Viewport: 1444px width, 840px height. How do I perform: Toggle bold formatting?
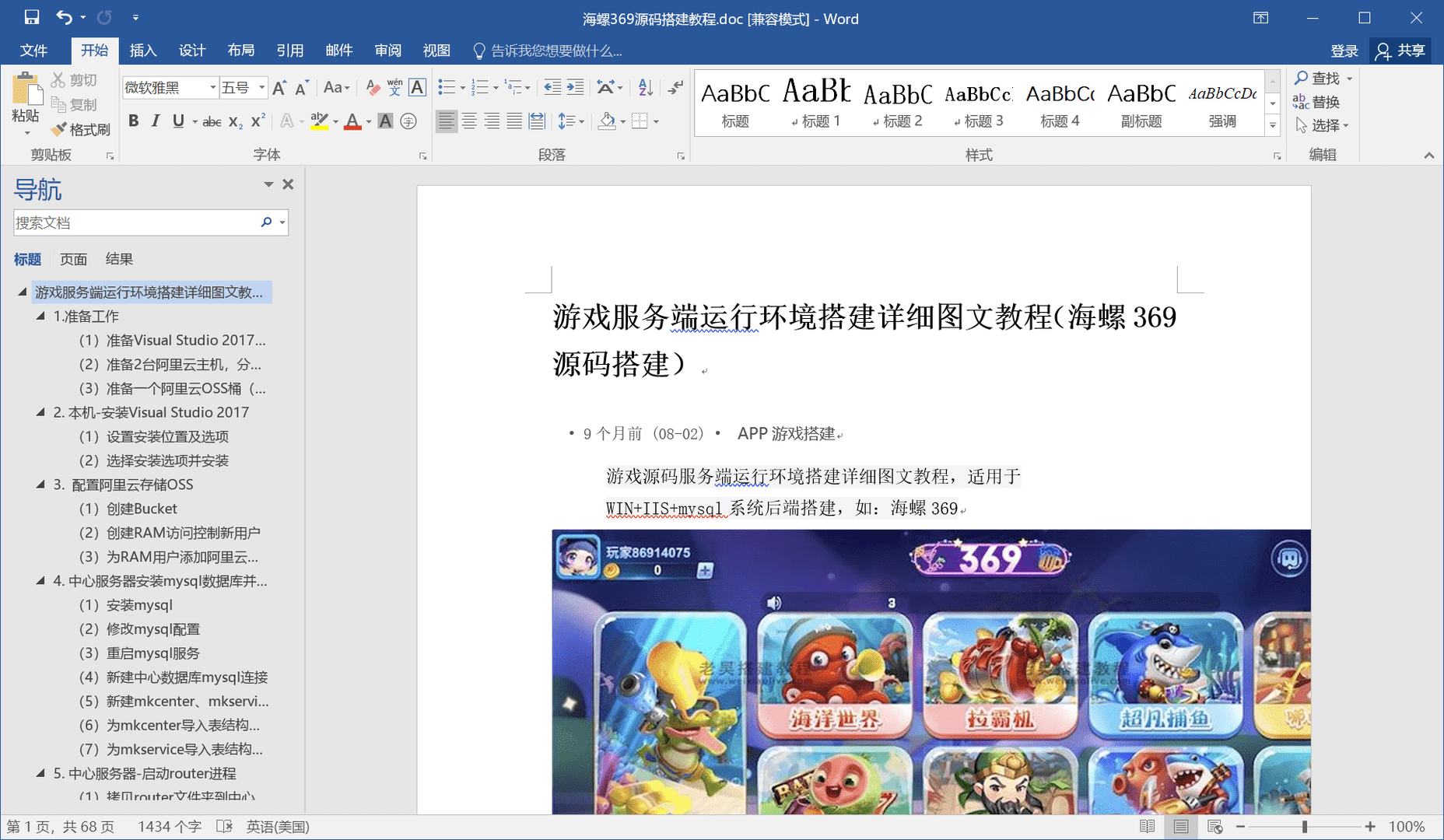click(x=133, y=121)
